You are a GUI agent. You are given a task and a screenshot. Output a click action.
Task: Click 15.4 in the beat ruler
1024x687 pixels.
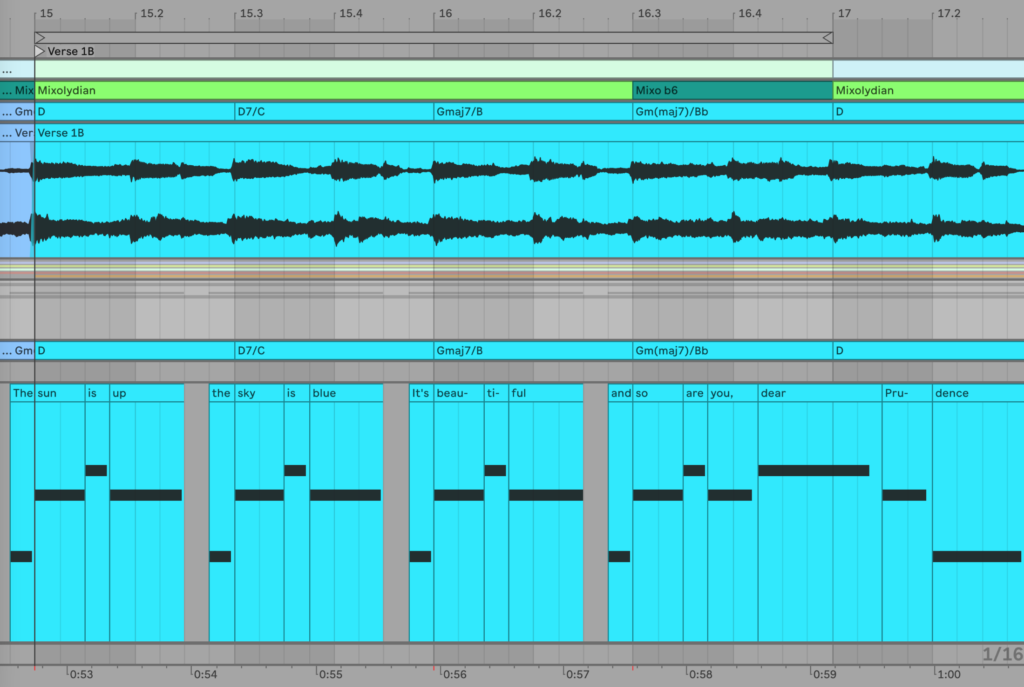tap(351, 13)
